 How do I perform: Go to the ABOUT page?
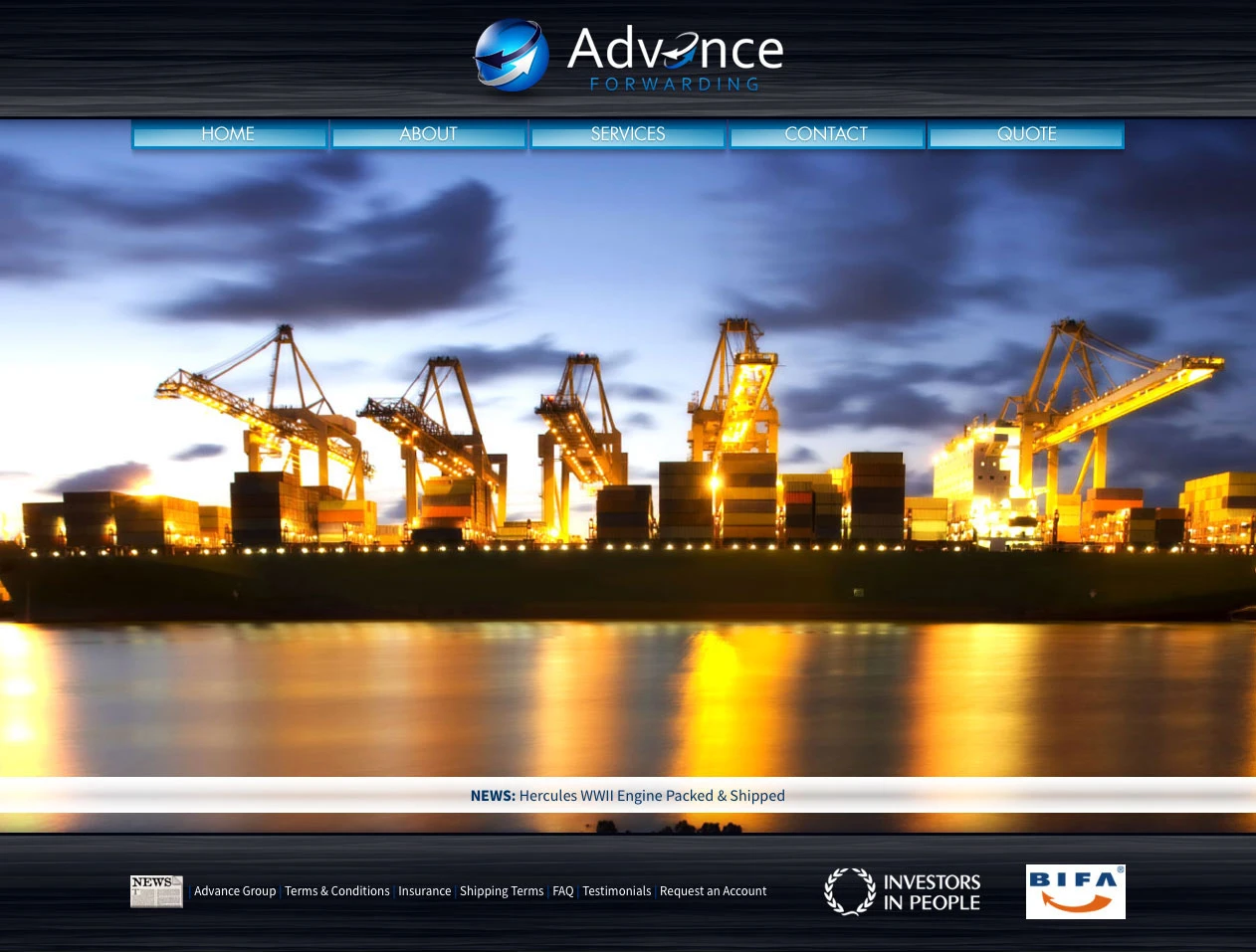[428, 134]
